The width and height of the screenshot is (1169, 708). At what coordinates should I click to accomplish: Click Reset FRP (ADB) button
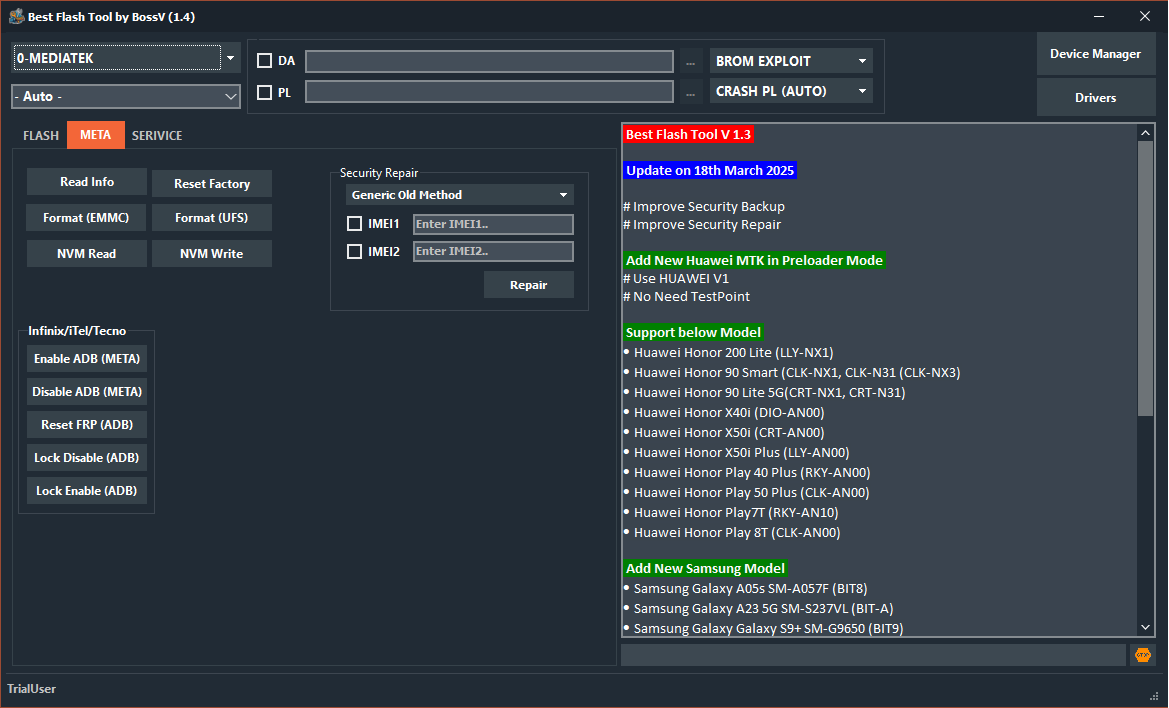pyautogui.click(x=87, y=425)
